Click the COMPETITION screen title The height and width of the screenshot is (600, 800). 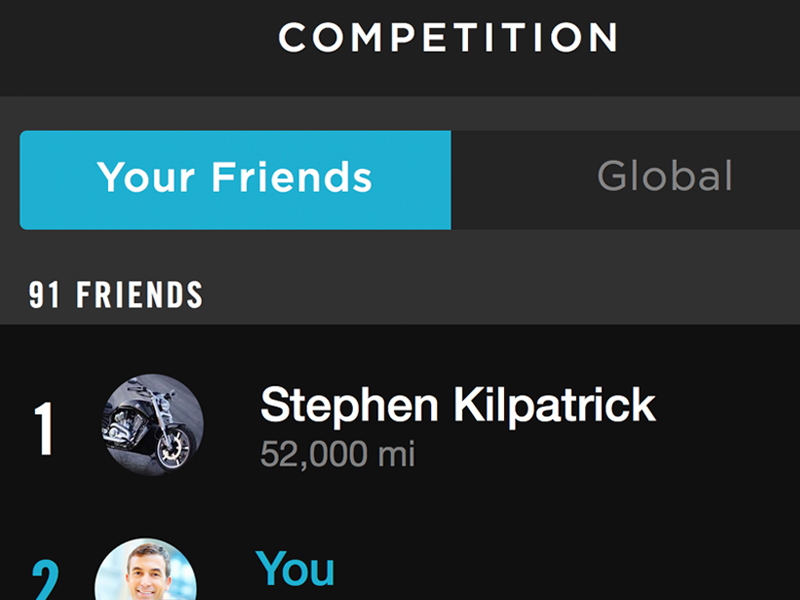[448, 37]
